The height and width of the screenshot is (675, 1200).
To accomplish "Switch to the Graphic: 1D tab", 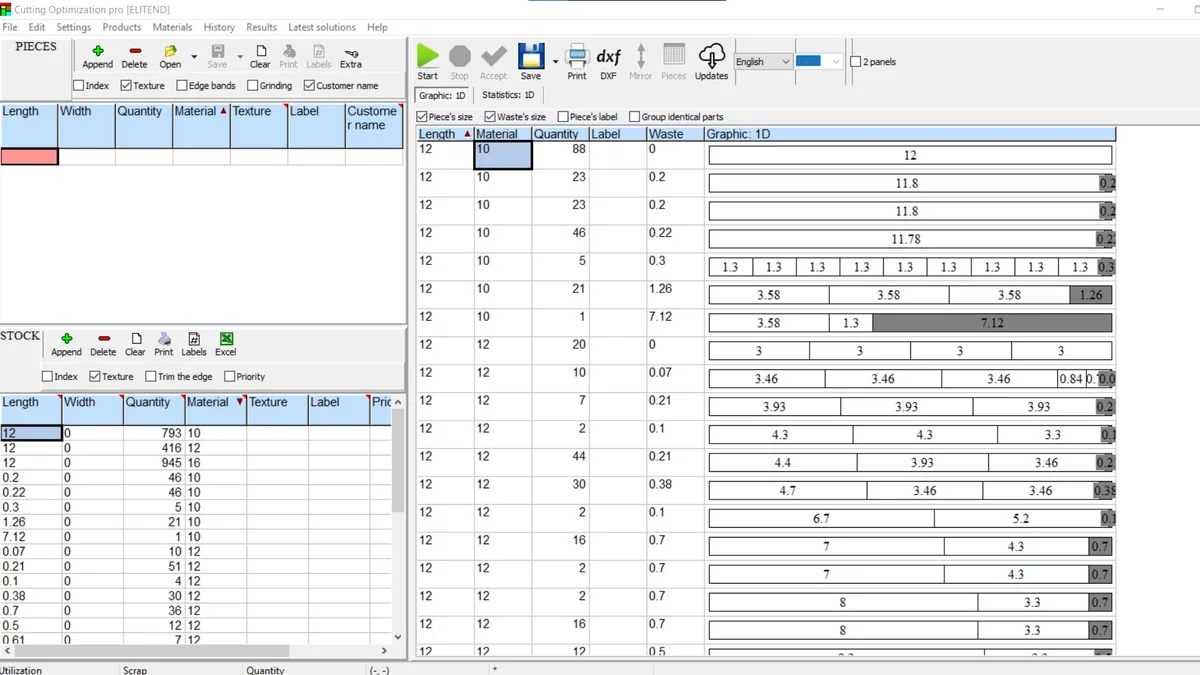I will 442,95.
